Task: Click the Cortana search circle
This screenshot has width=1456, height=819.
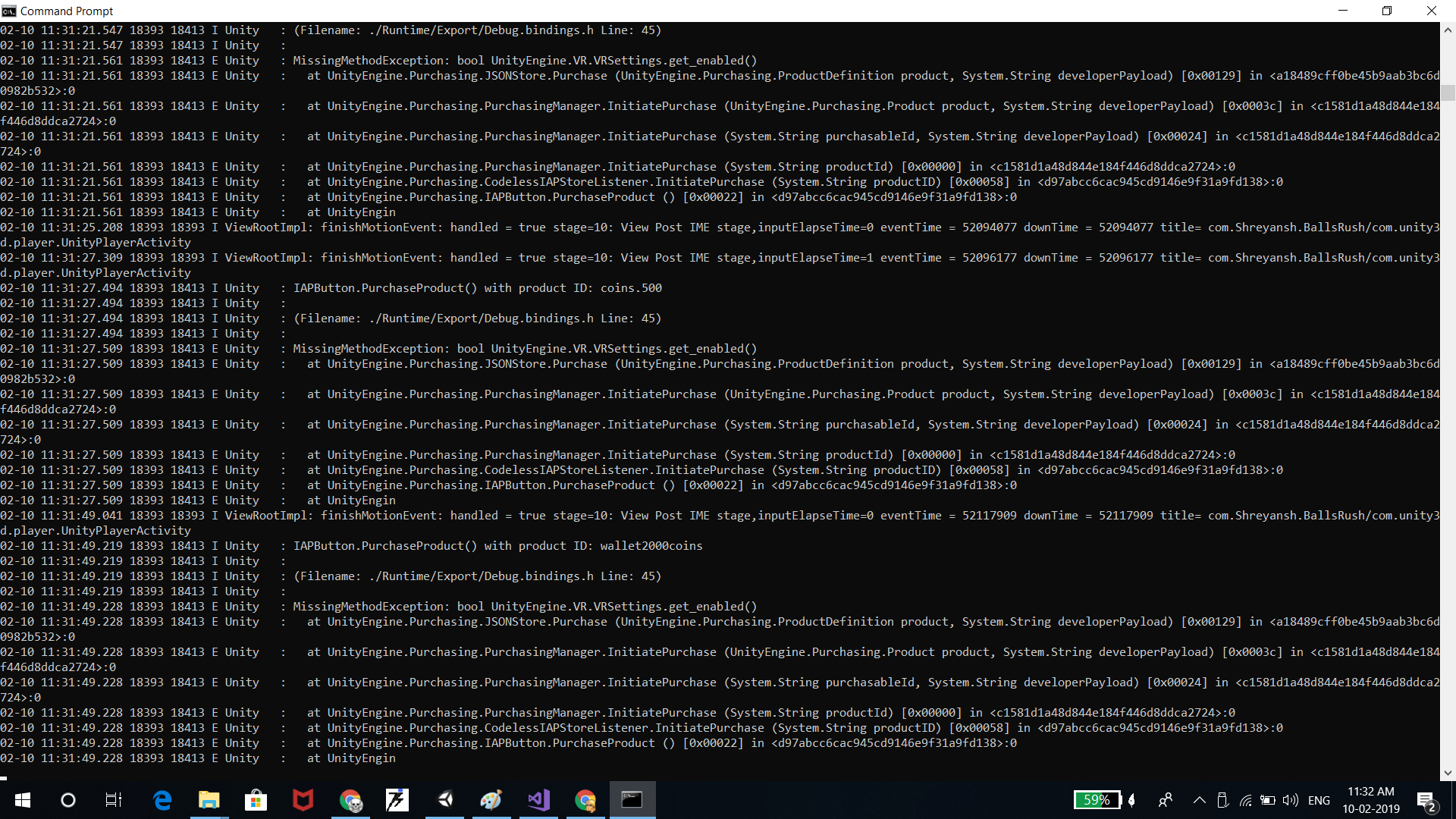Action: 68,800
